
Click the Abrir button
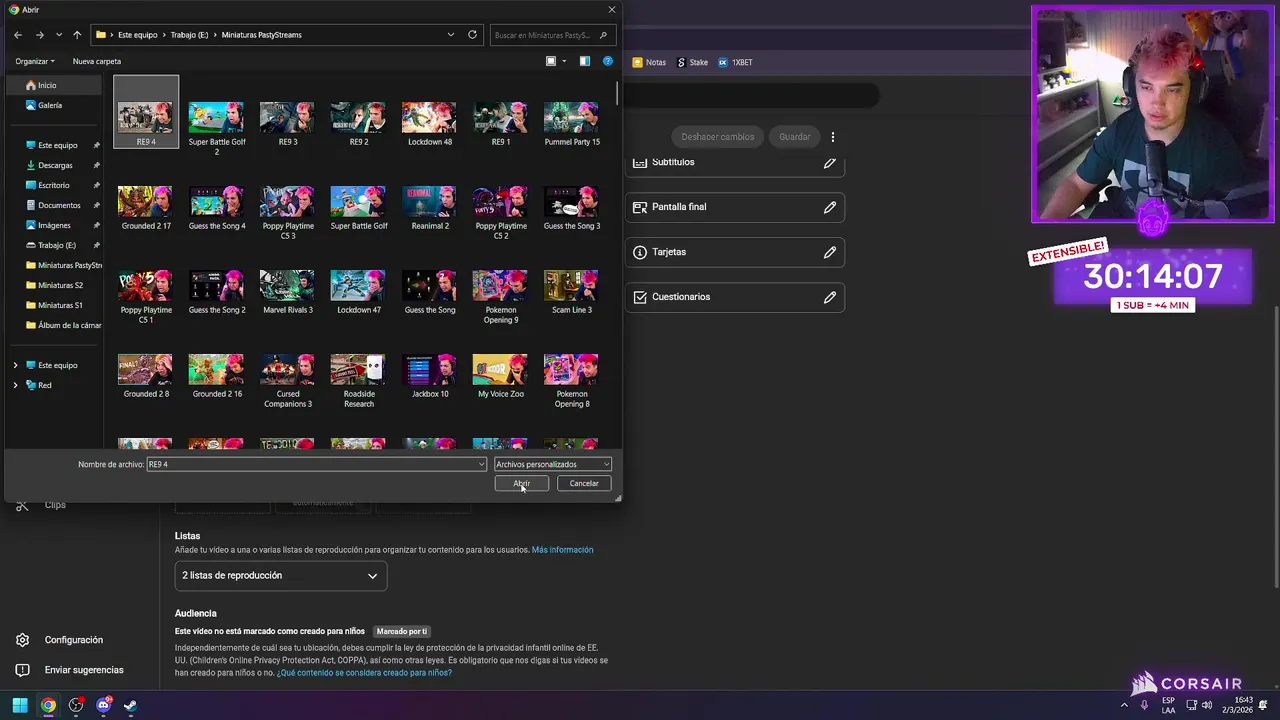[522, 483]
